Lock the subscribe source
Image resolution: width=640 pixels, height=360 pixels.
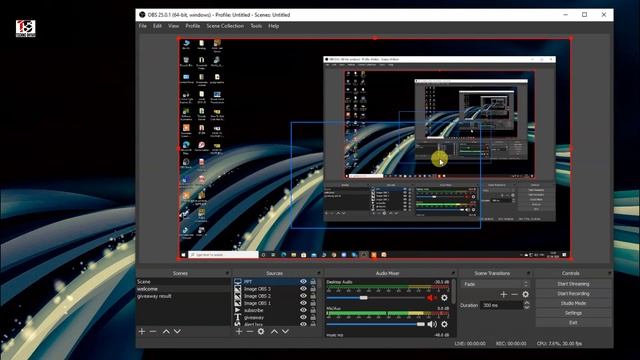click(313, 310)
